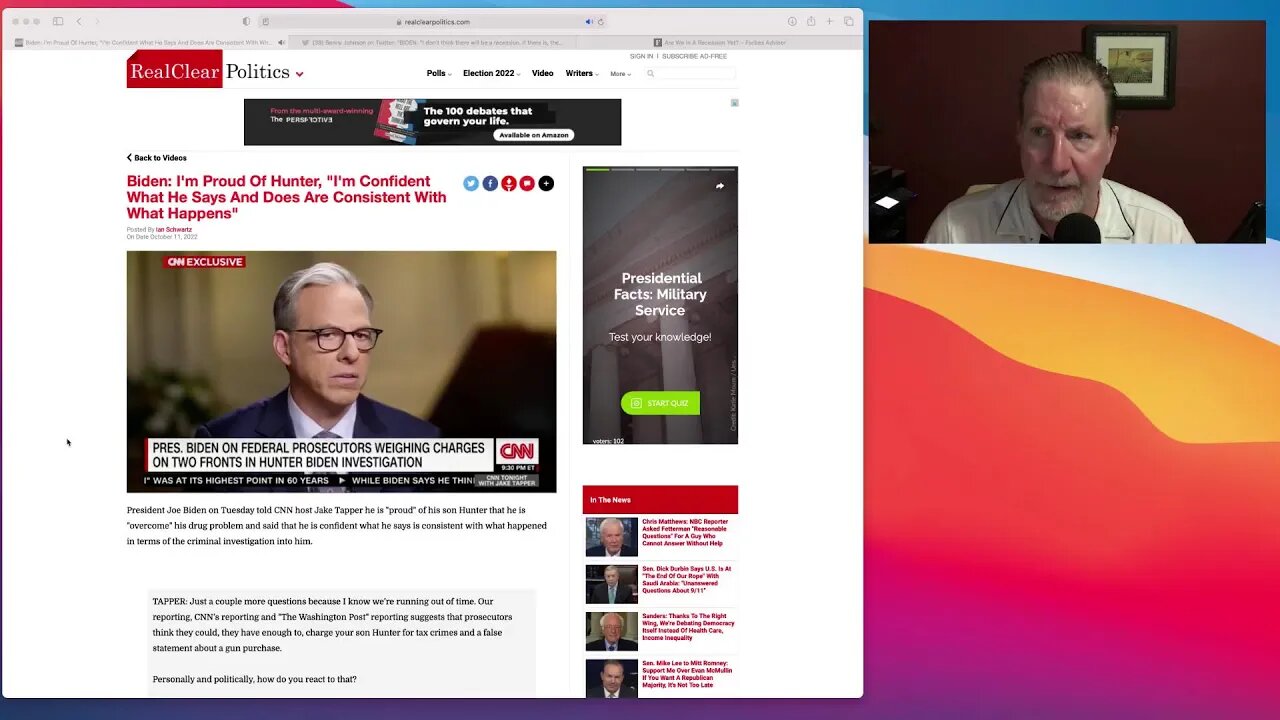The image size is (1280, 720).
Task: Share article on Facebook
Action: 490,183
